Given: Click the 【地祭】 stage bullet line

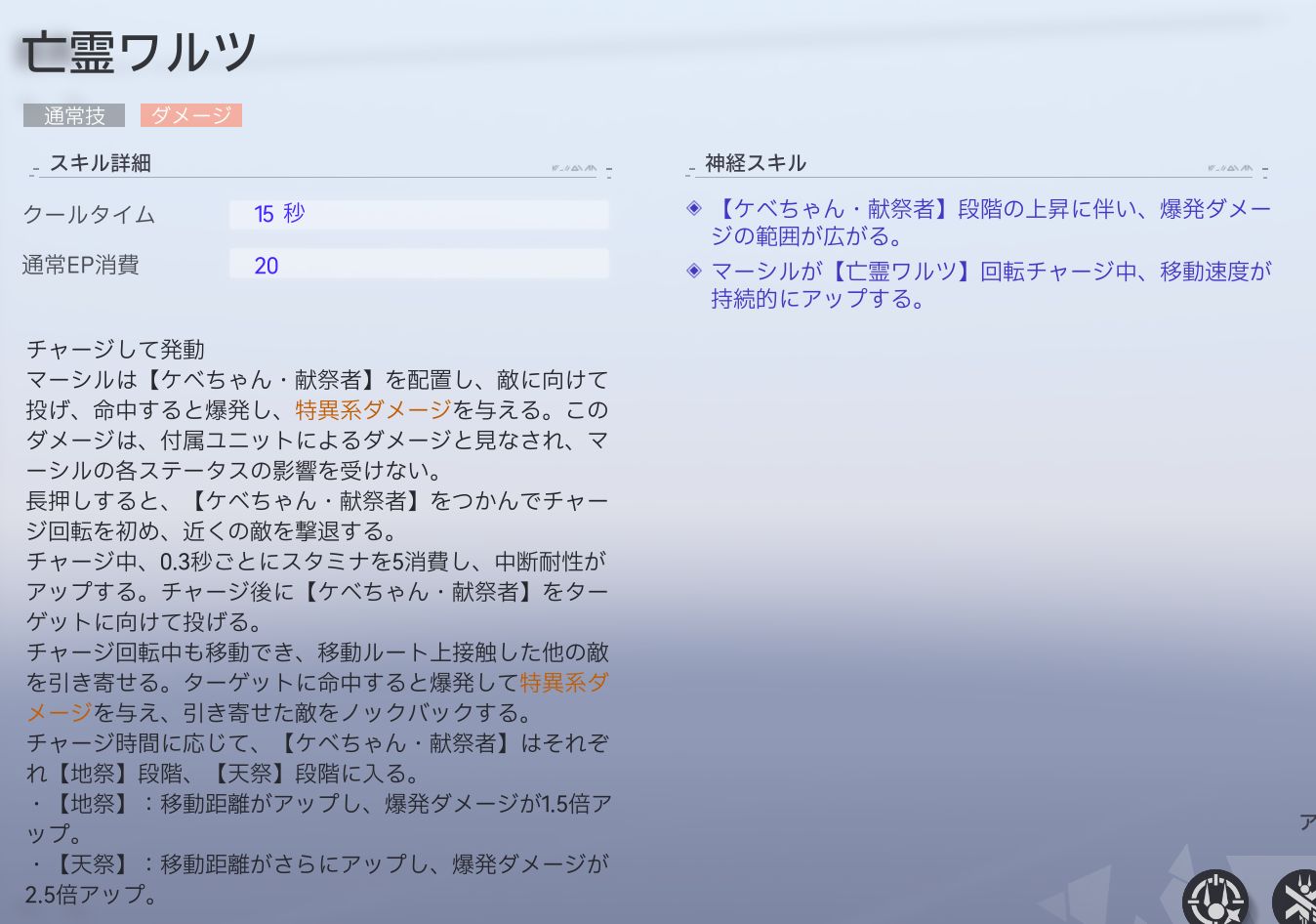Looking at the screenshot, I should click(x=318, y=804).
